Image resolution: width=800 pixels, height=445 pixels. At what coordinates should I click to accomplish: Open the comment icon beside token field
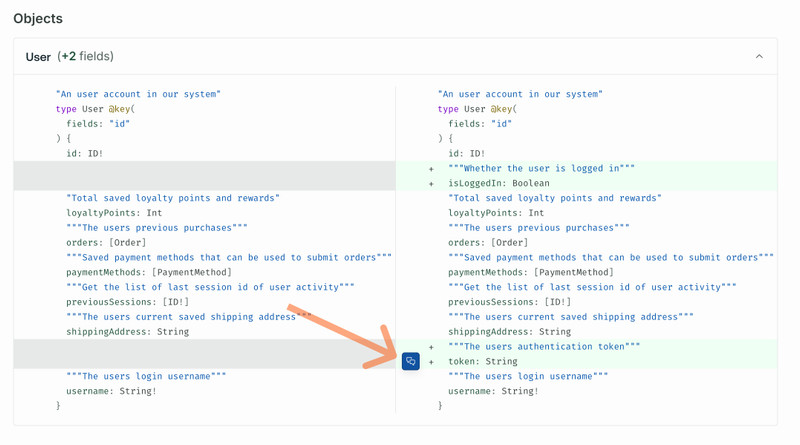[x=411, y=361]
